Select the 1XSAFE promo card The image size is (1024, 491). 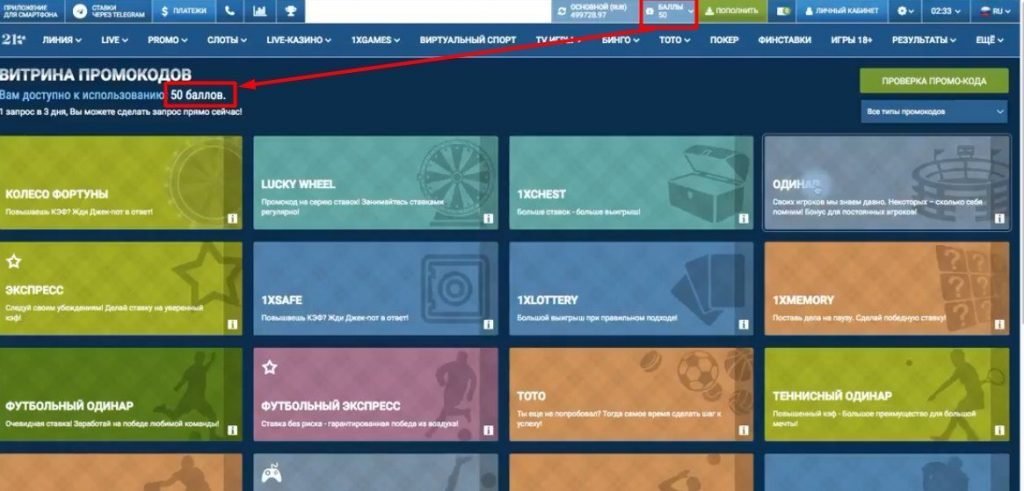pos(376,289)
